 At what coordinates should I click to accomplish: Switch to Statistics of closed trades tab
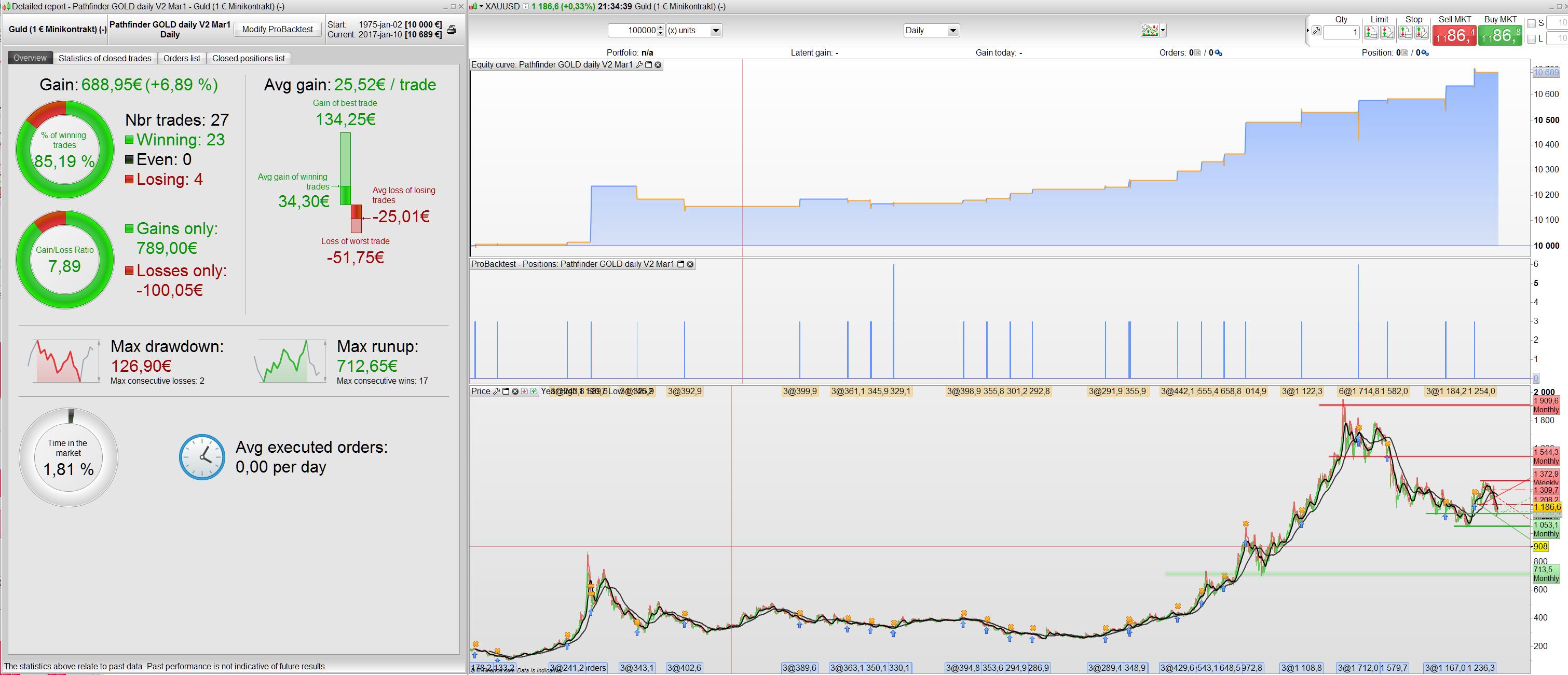coord(105,59)
